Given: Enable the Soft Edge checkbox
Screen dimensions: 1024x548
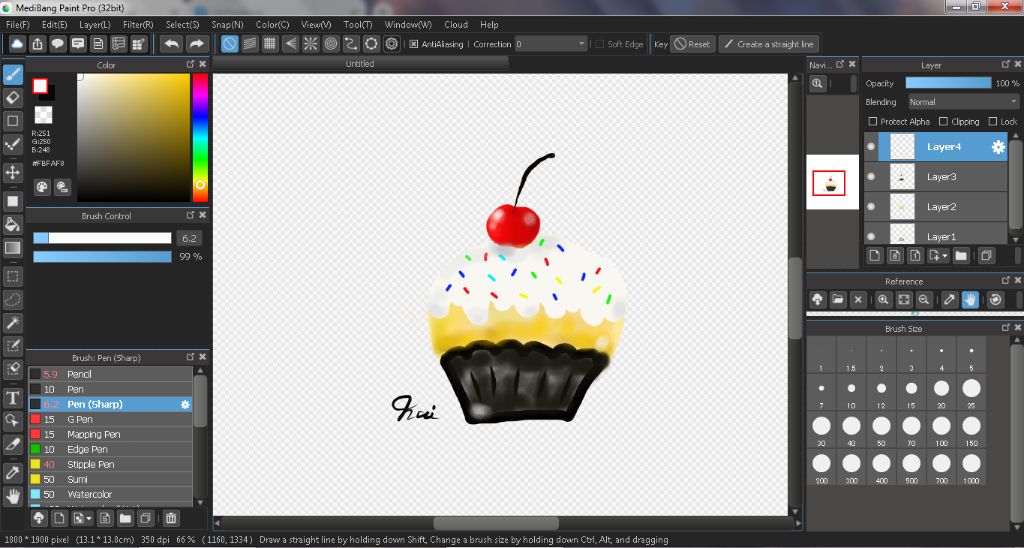Looking at the screenshot, I should [x=600, y=44].
